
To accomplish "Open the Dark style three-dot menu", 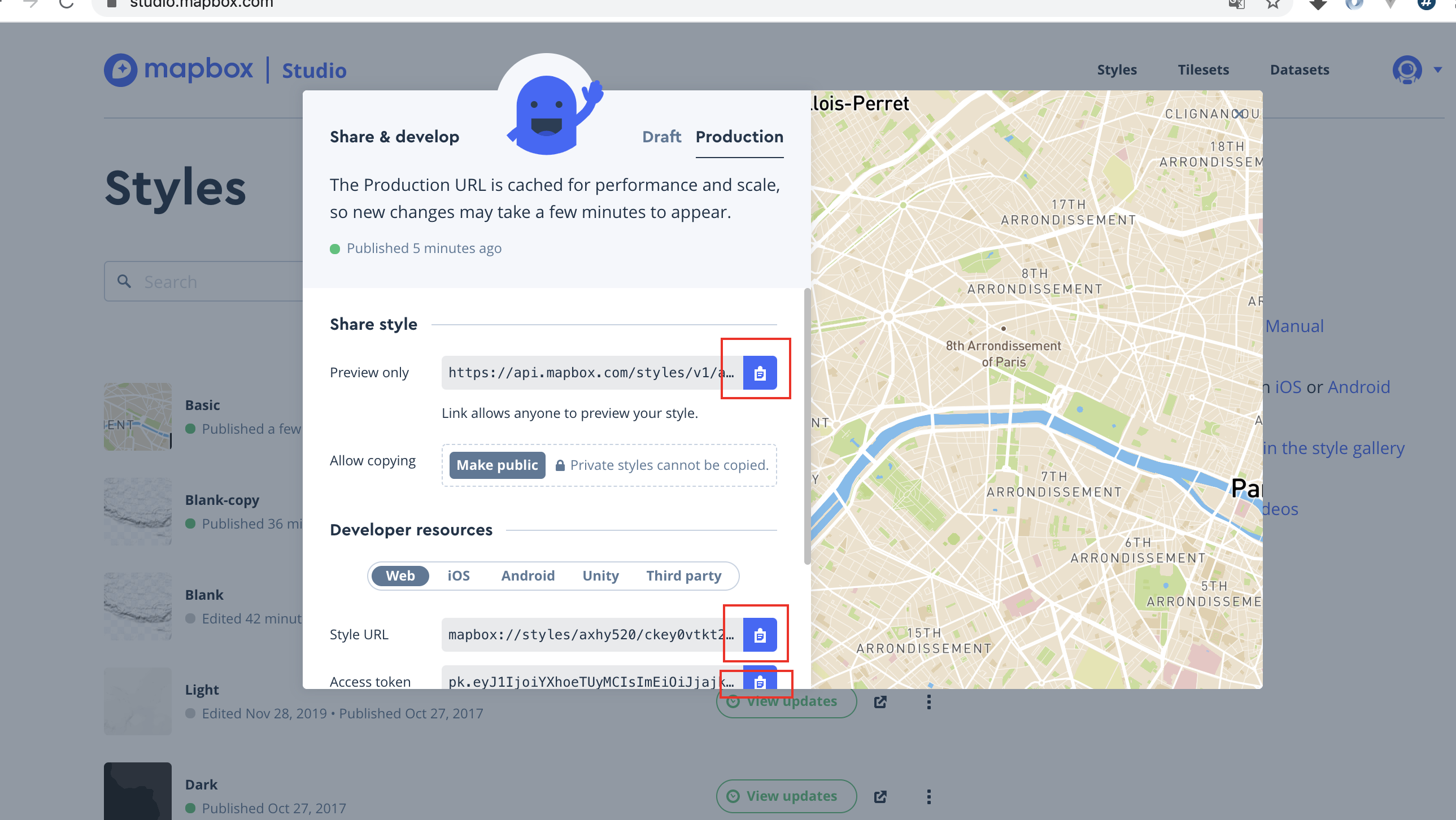I will [928, 796].
